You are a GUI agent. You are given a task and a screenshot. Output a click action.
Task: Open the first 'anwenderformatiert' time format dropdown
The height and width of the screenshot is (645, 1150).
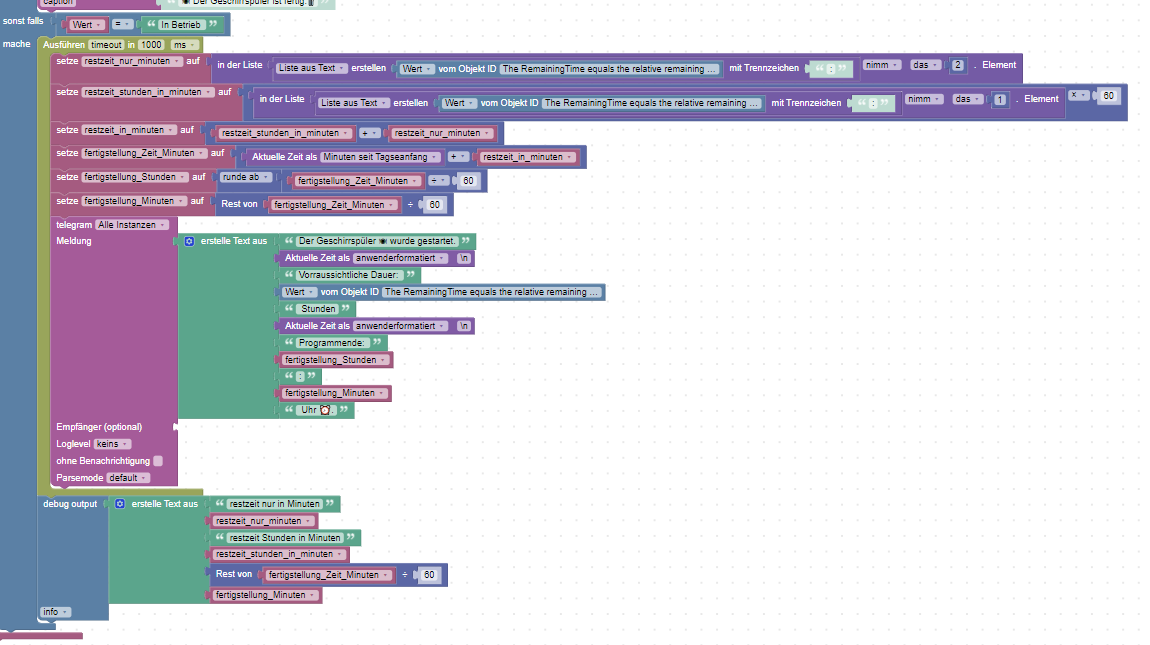click(400, 258)
